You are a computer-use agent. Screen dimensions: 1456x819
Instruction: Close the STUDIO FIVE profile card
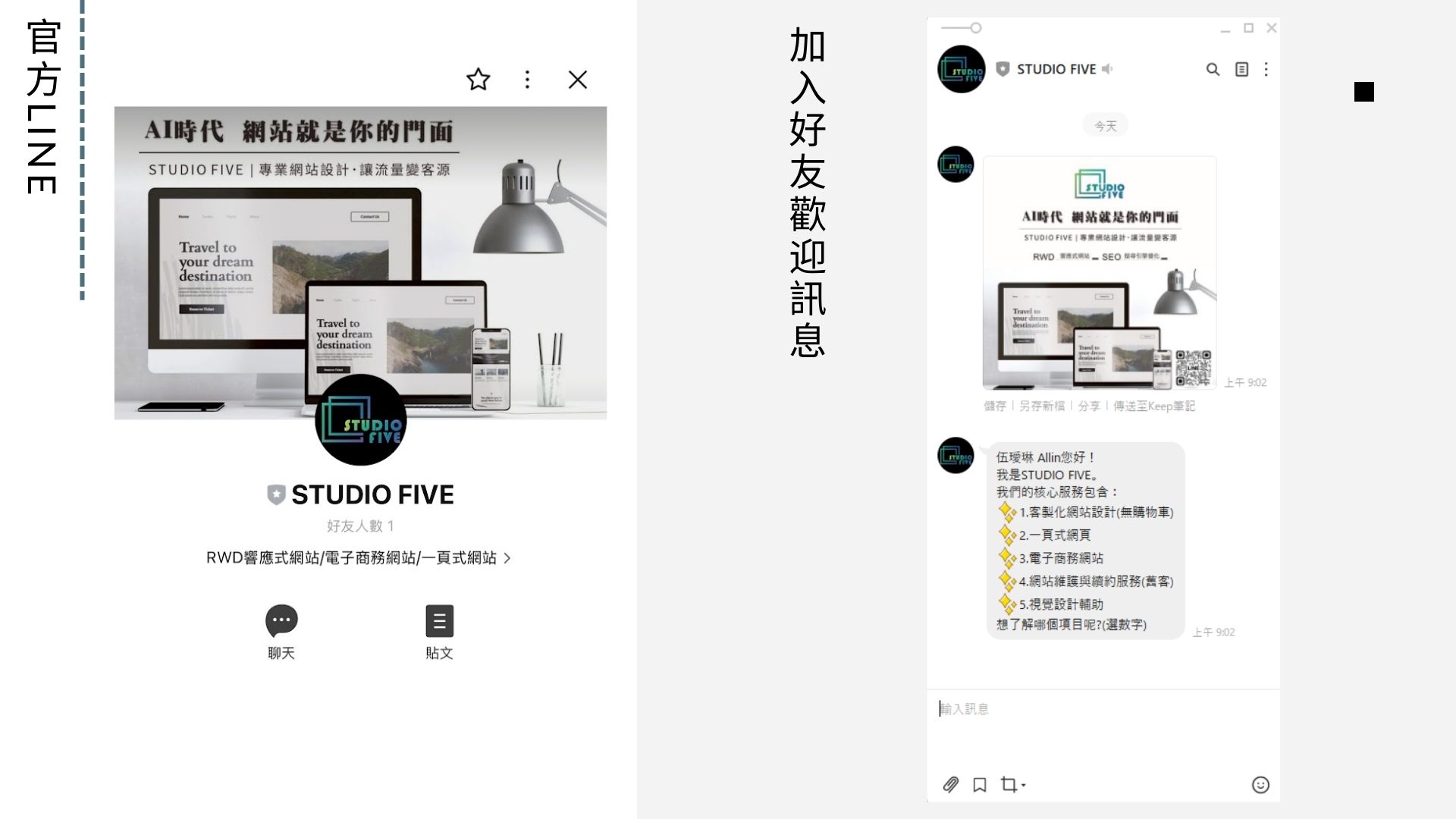[577, 79]
